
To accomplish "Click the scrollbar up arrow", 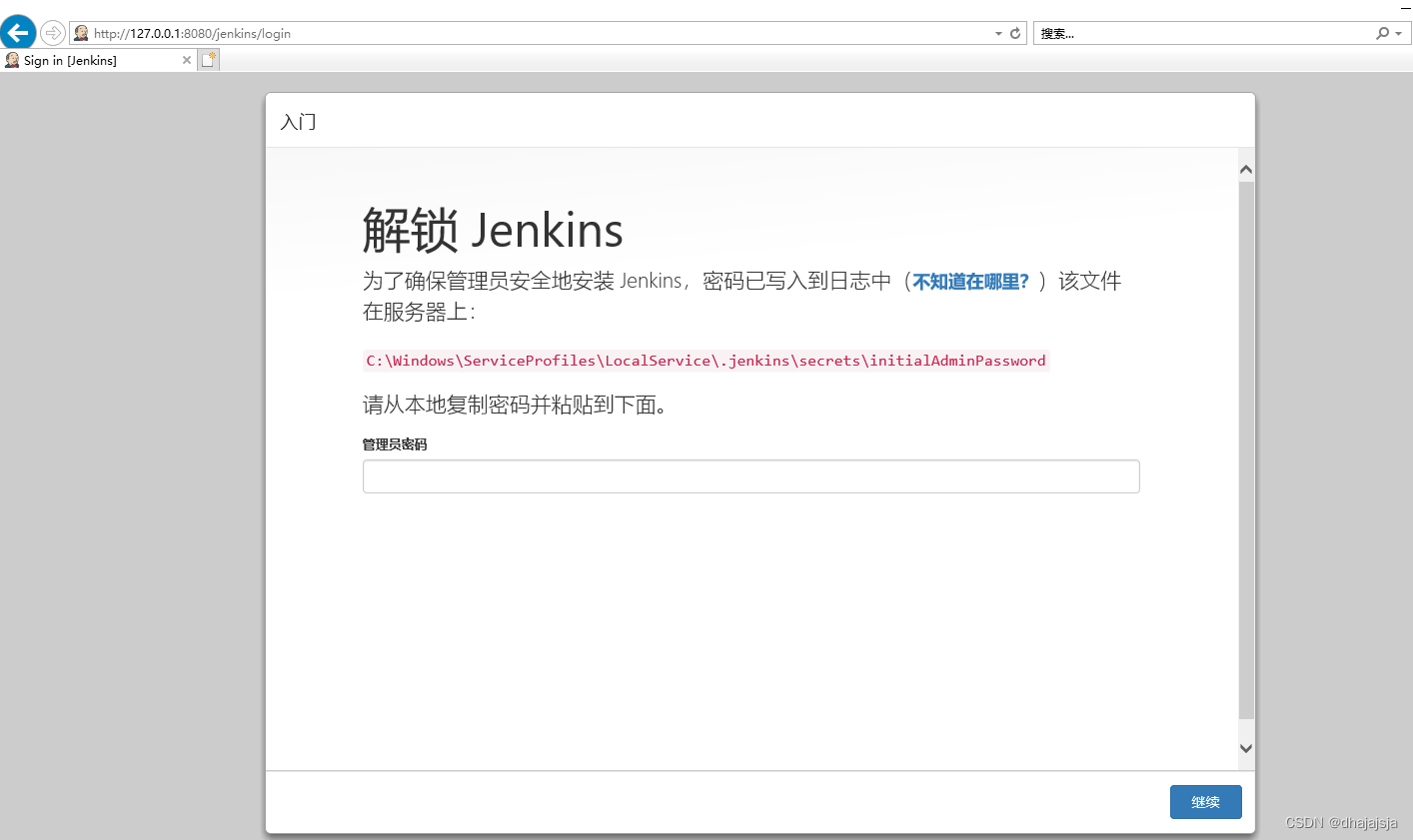I will pos(1246,170).
